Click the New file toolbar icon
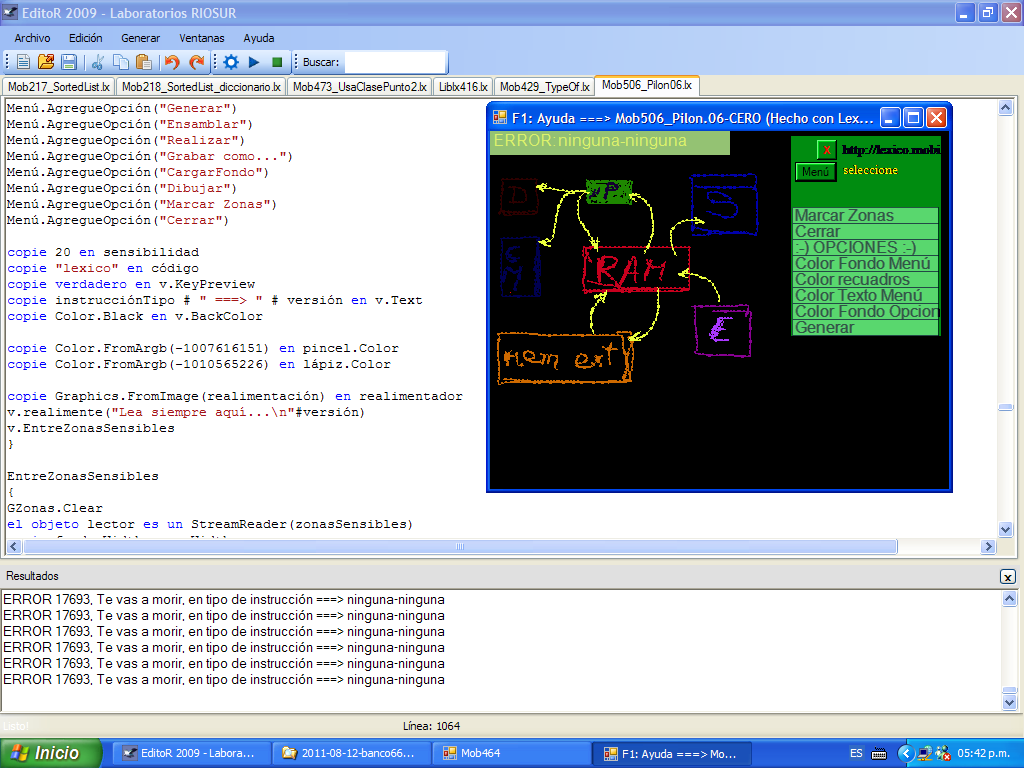Image resolution: width=1024 pixels, height=768 pixels. tap(23, 62)
